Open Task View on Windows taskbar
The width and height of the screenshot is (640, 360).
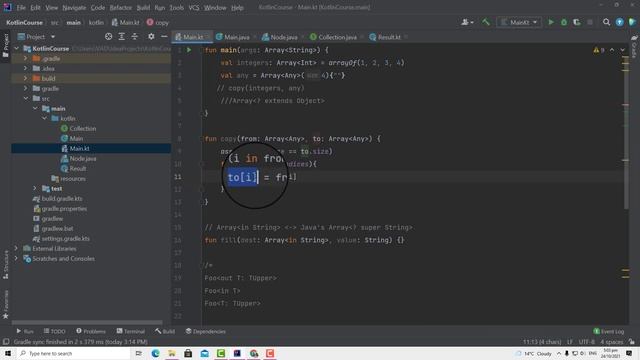139,353
